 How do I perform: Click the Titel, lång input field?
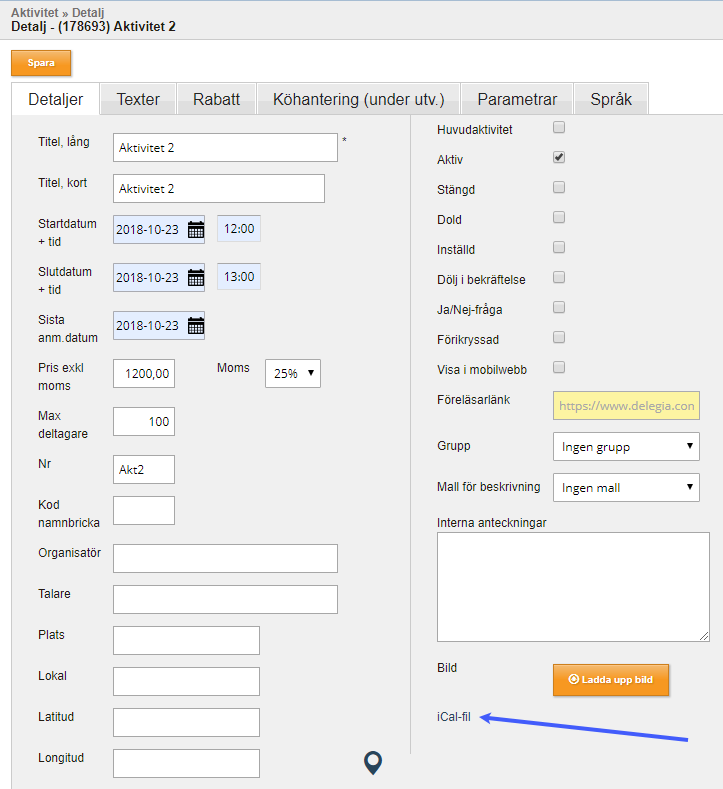225,147
